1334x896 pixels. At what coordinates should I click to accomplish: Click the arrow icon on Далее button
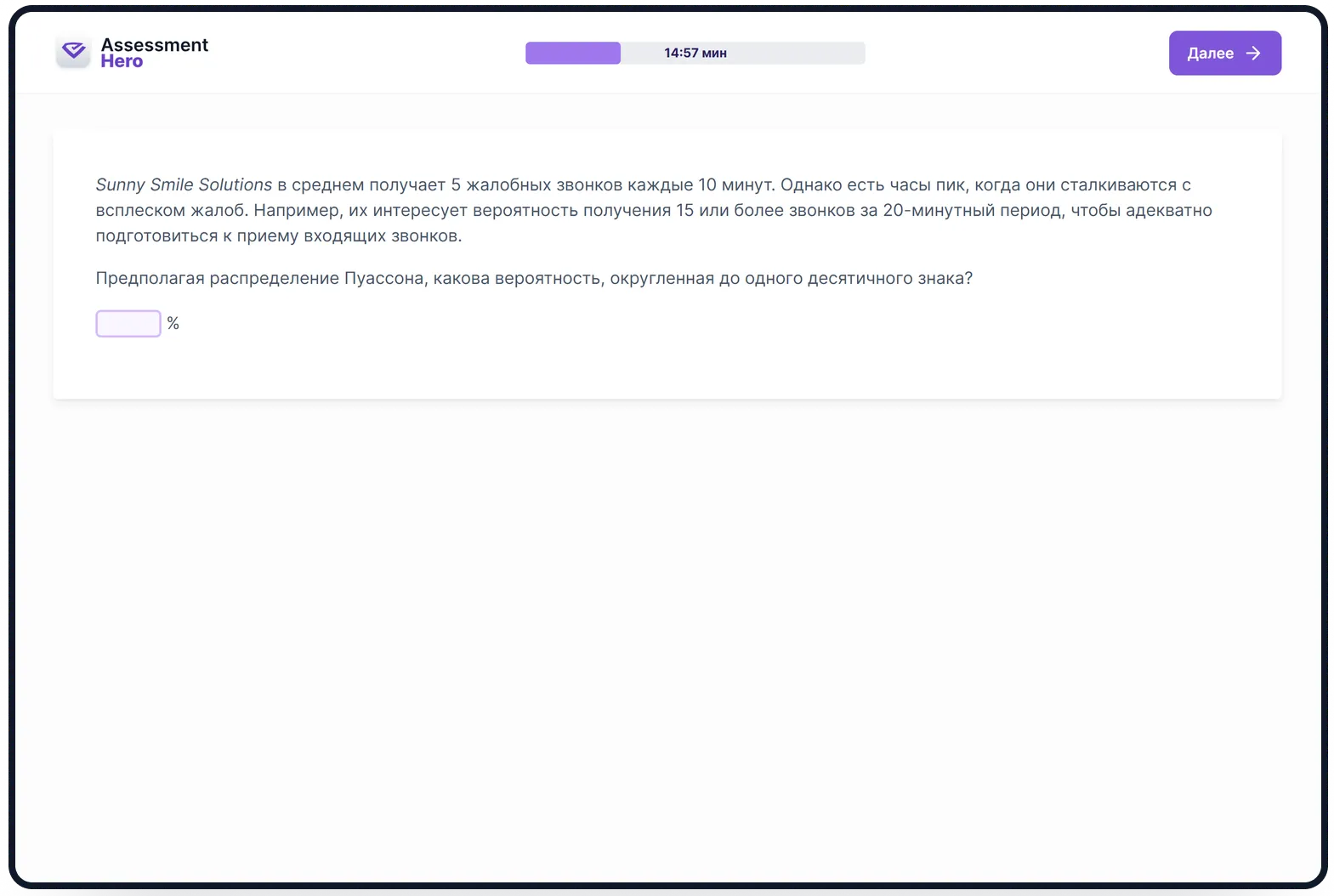coord(1252,53)
